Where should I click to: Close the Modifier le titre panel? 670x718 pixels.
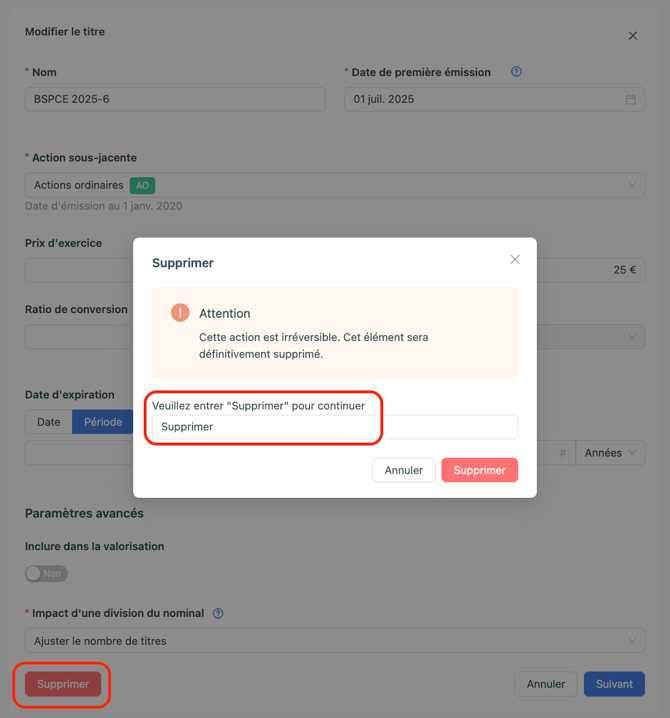point(633,36)
